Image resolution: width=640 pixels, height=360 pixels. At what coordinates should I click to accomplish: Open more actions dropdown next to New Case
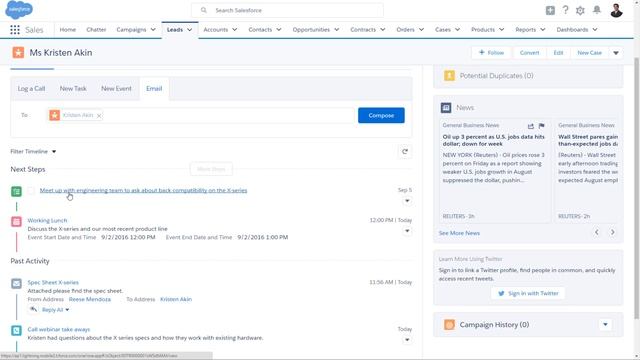[616, 53]
